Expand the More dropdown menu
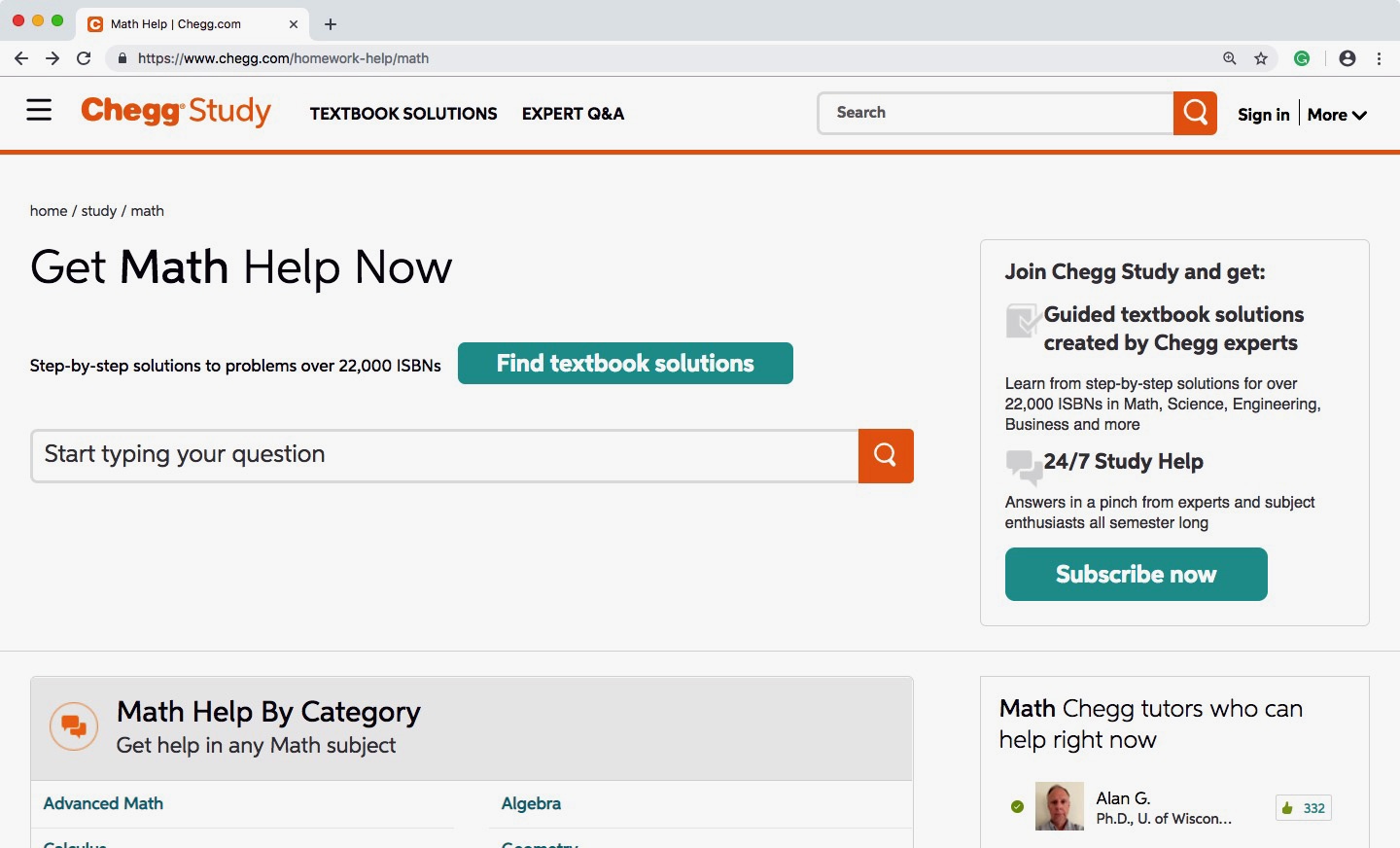 point(1337,115)
